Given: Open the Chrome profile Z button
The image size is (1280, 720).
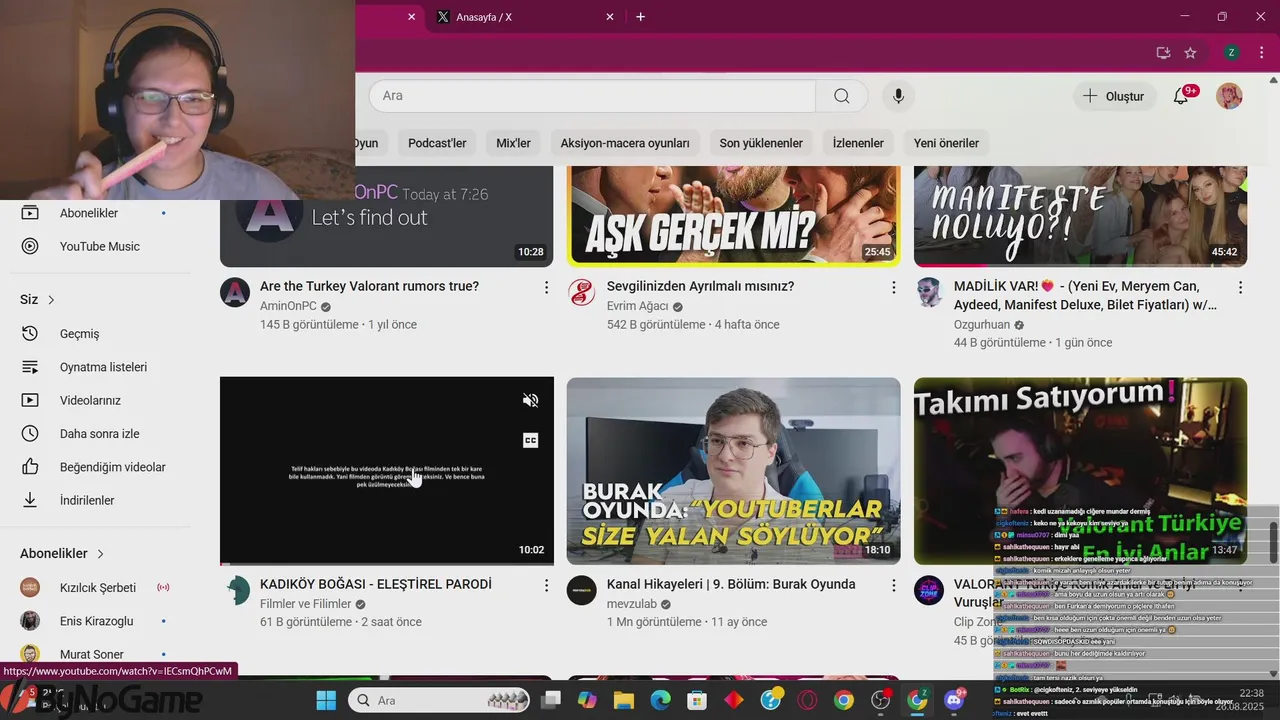Looking at the screenshot, I should 1231,53.
